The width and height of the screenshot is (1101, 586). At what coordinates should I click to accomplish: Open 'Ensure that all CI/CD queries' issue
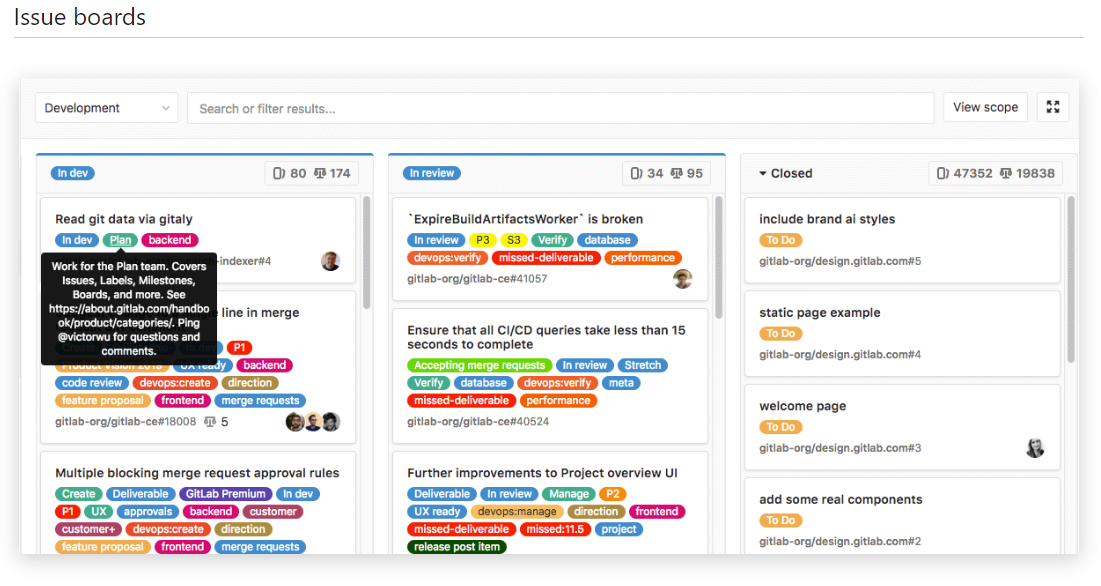546,338
